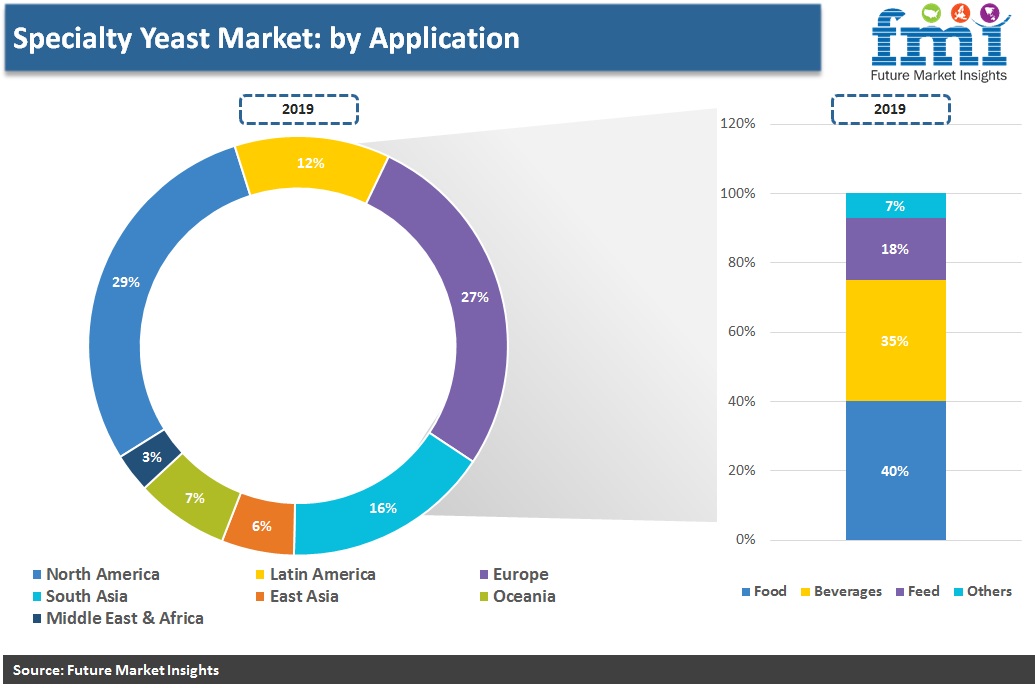The image size is (1035, 688).
Task: Click the North America legend color square
Action: pos(37,574)
